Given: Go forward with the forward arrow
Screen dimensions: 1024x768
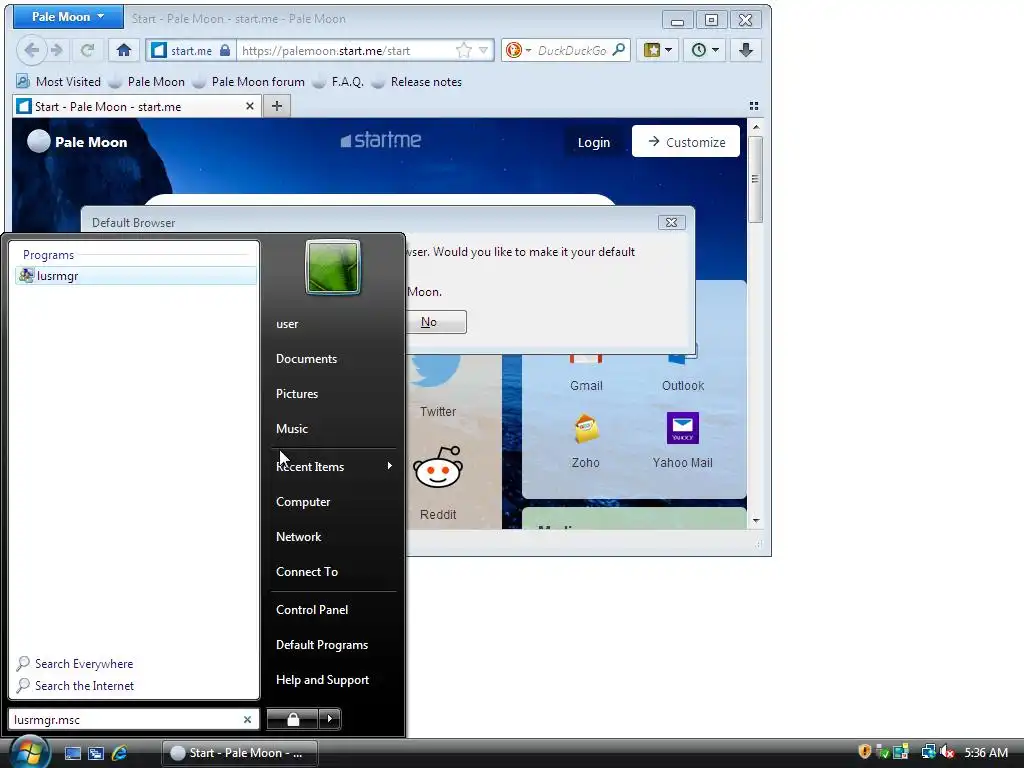Looking at the screenshot, I should tap(57, 50).
